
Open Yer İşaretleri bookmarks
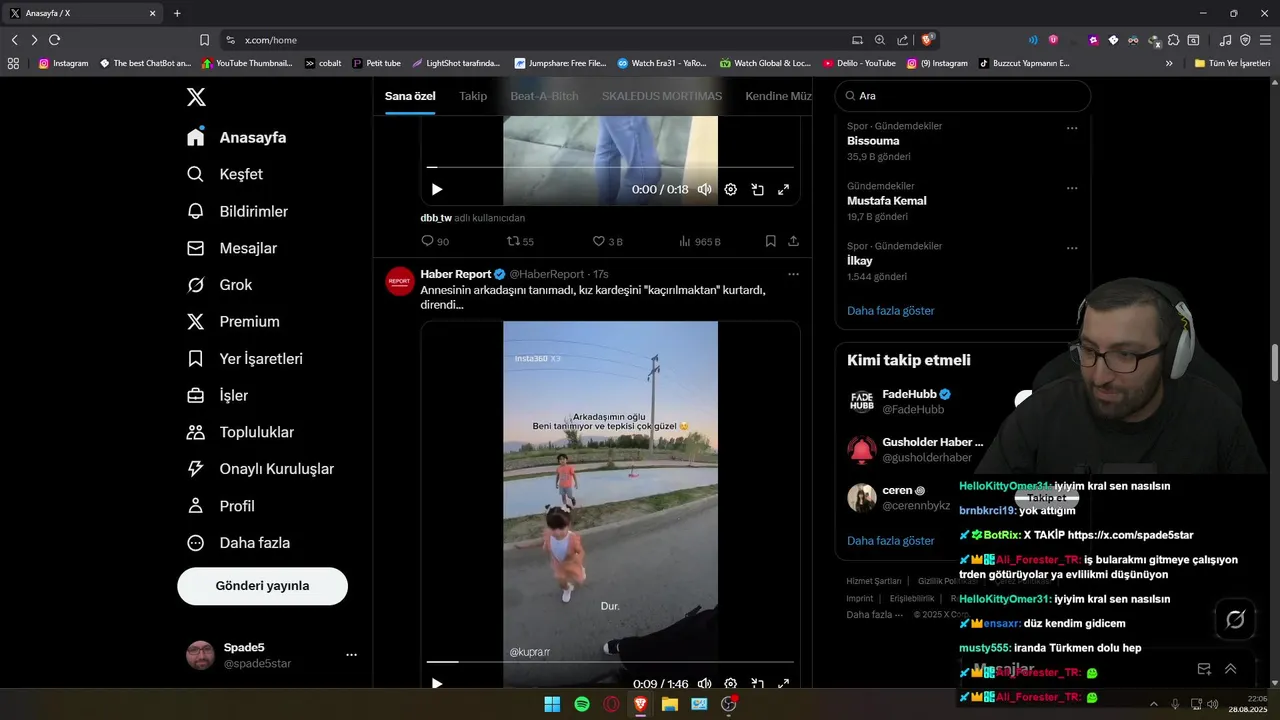coord(245,358)
